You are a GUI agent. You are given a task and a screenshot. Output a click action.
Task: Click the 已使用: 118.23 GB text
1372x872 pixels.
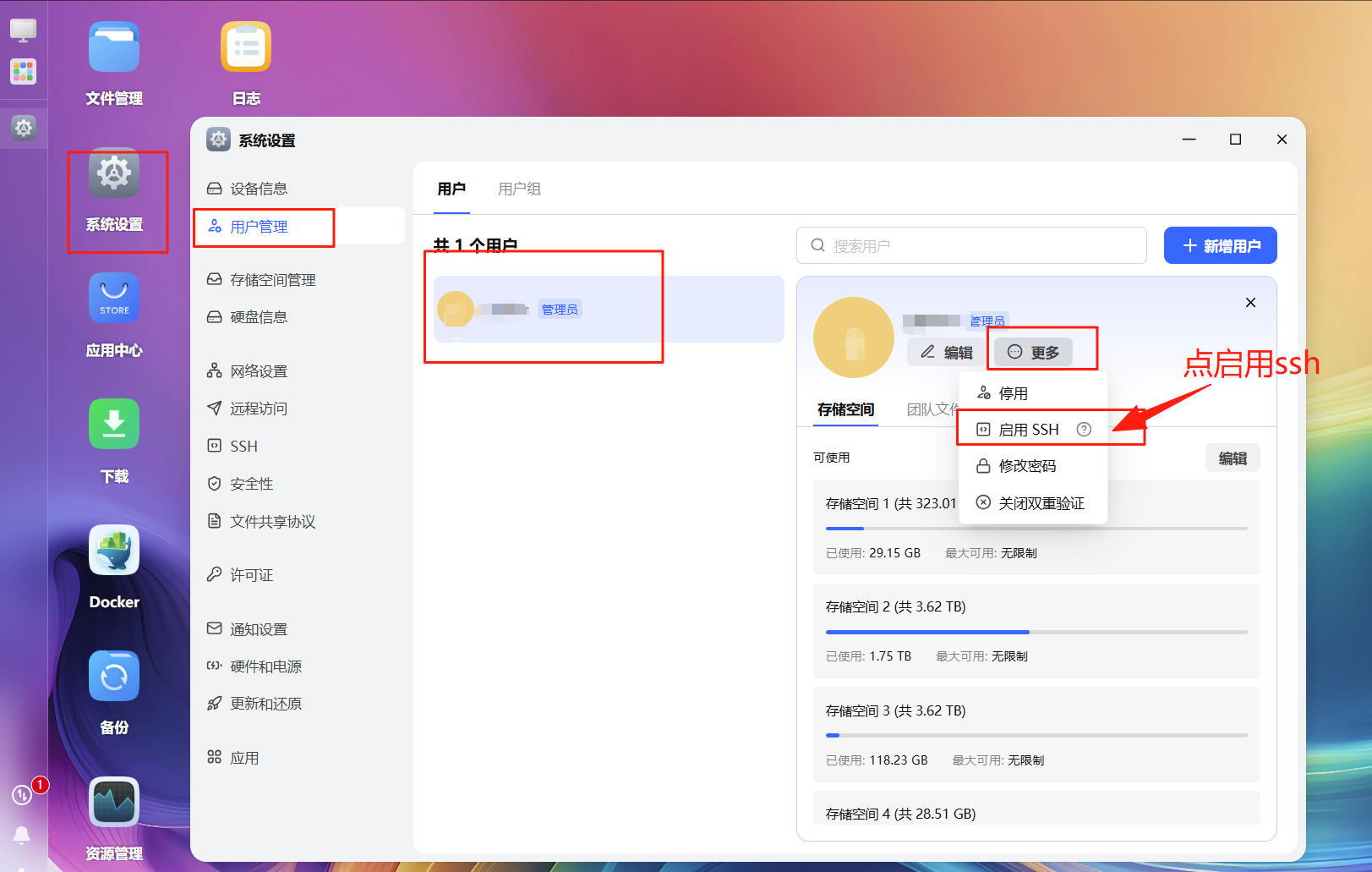pyautogui.click(x=877, y=760)
